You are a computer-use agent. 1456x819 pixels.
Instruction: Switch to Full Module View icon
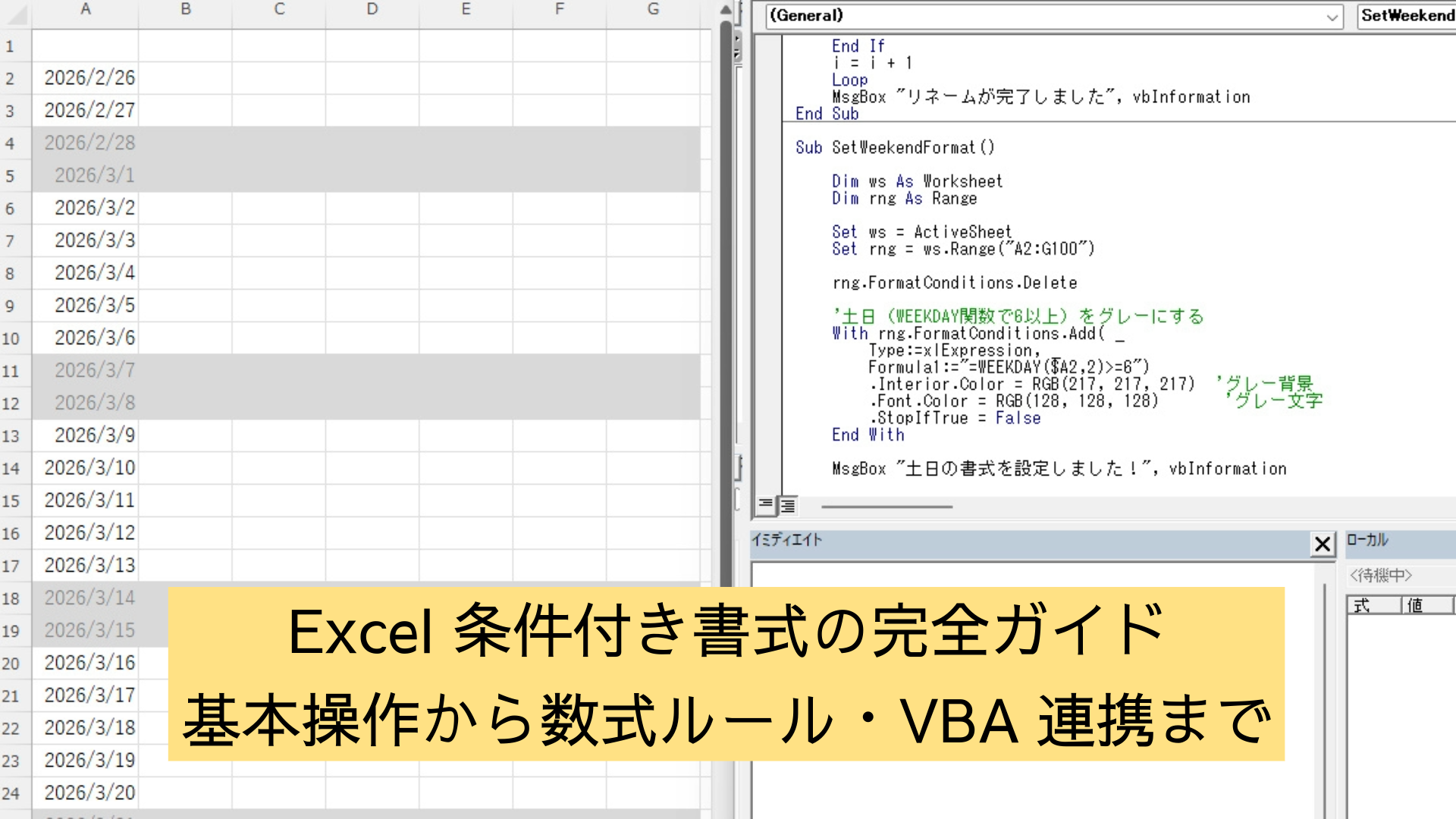point(788,504)
